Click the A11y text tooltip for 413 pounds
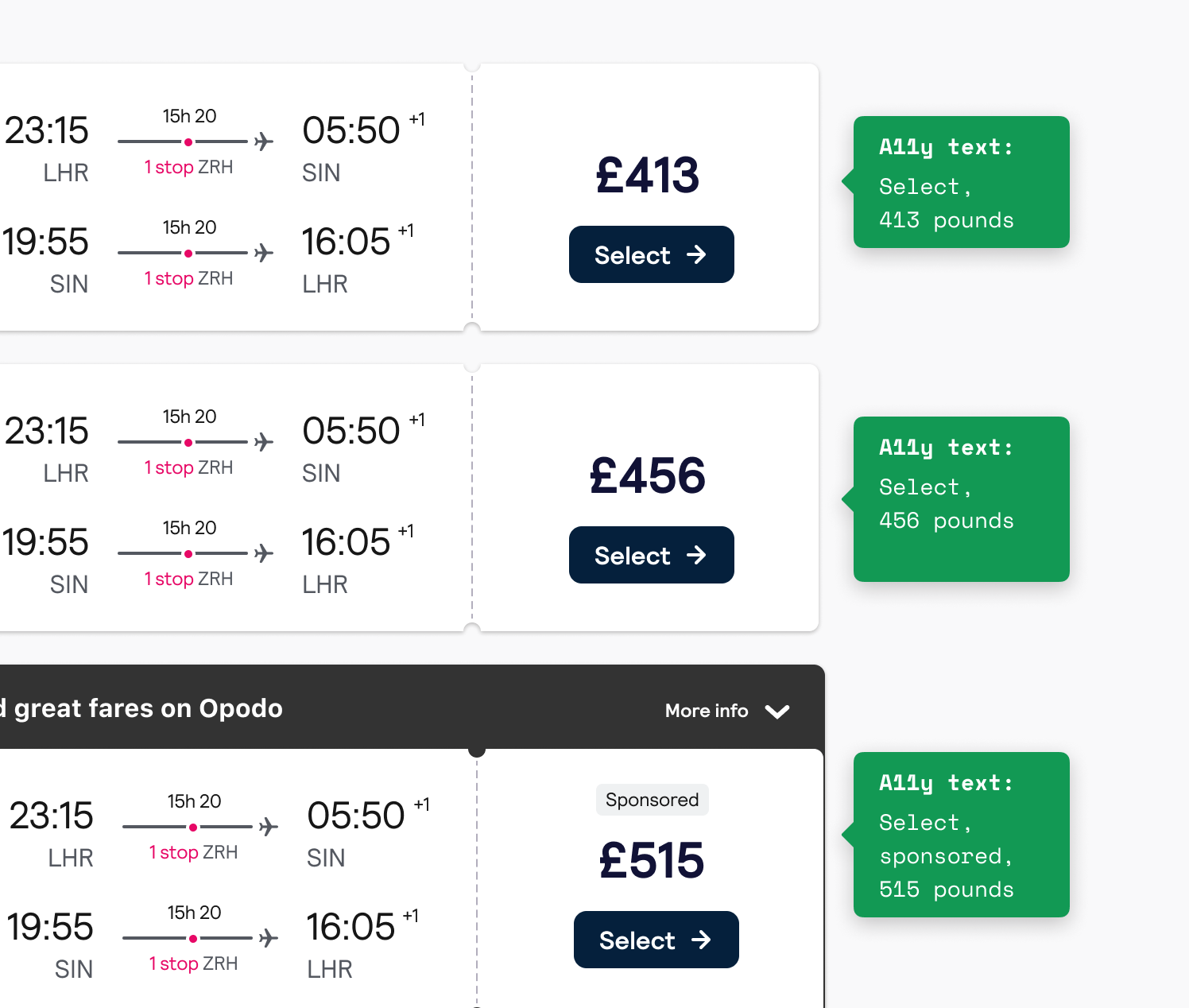This screenshot has width=1189, height=1008. [961, 182]
